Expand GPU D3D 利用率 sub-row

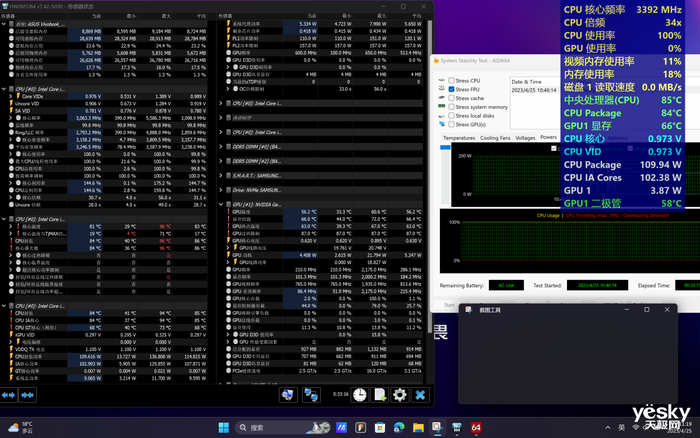tap(228, 67)
